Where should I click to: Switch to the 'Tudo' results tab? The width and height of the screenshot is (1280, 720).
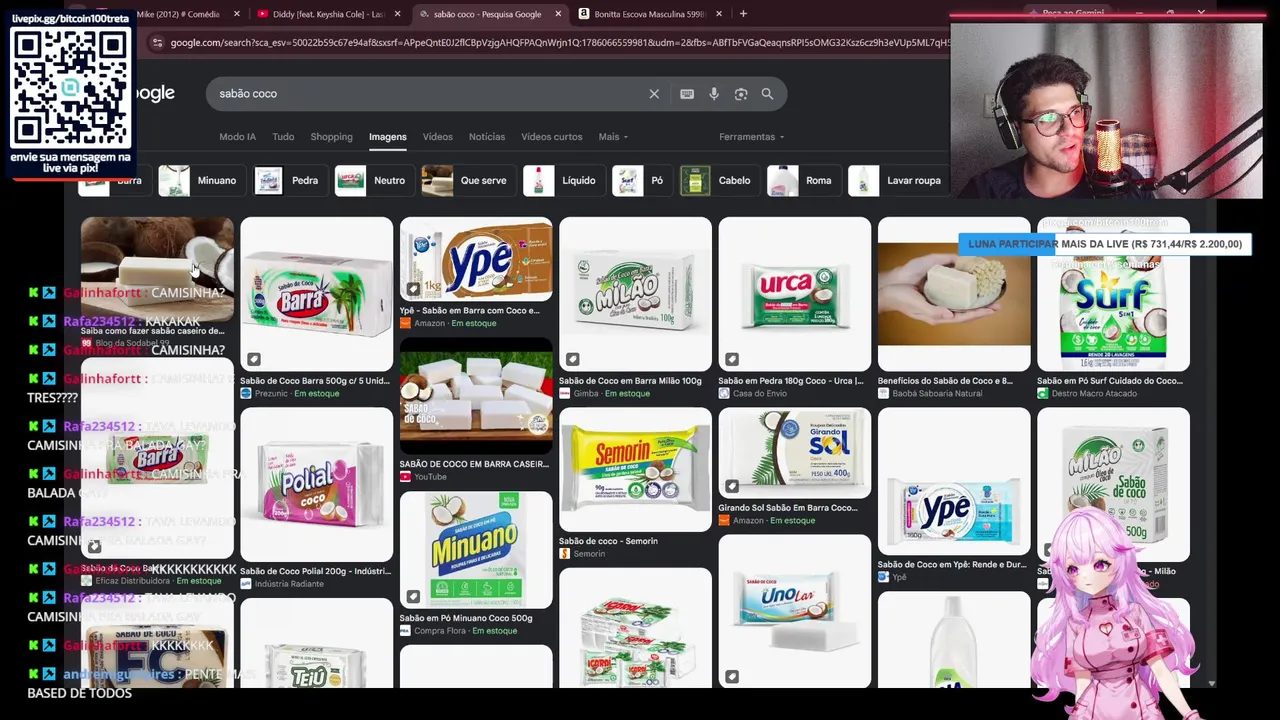(283, 137)
